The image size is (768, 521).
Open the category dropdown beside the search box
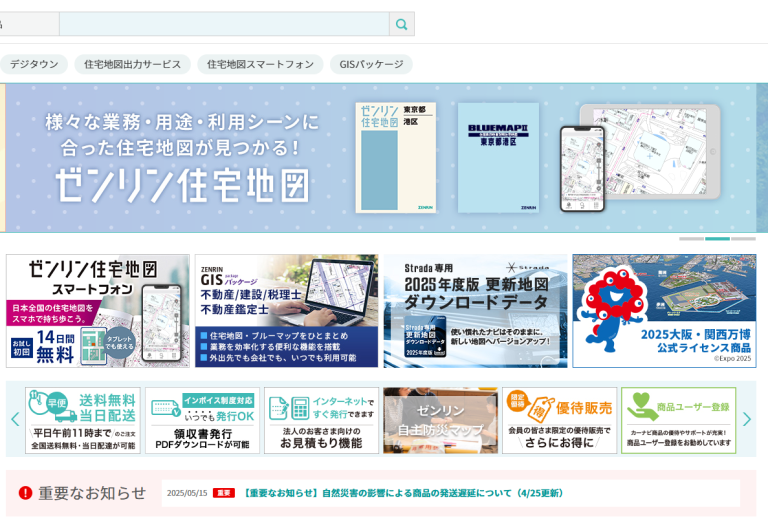click(29, 24)
